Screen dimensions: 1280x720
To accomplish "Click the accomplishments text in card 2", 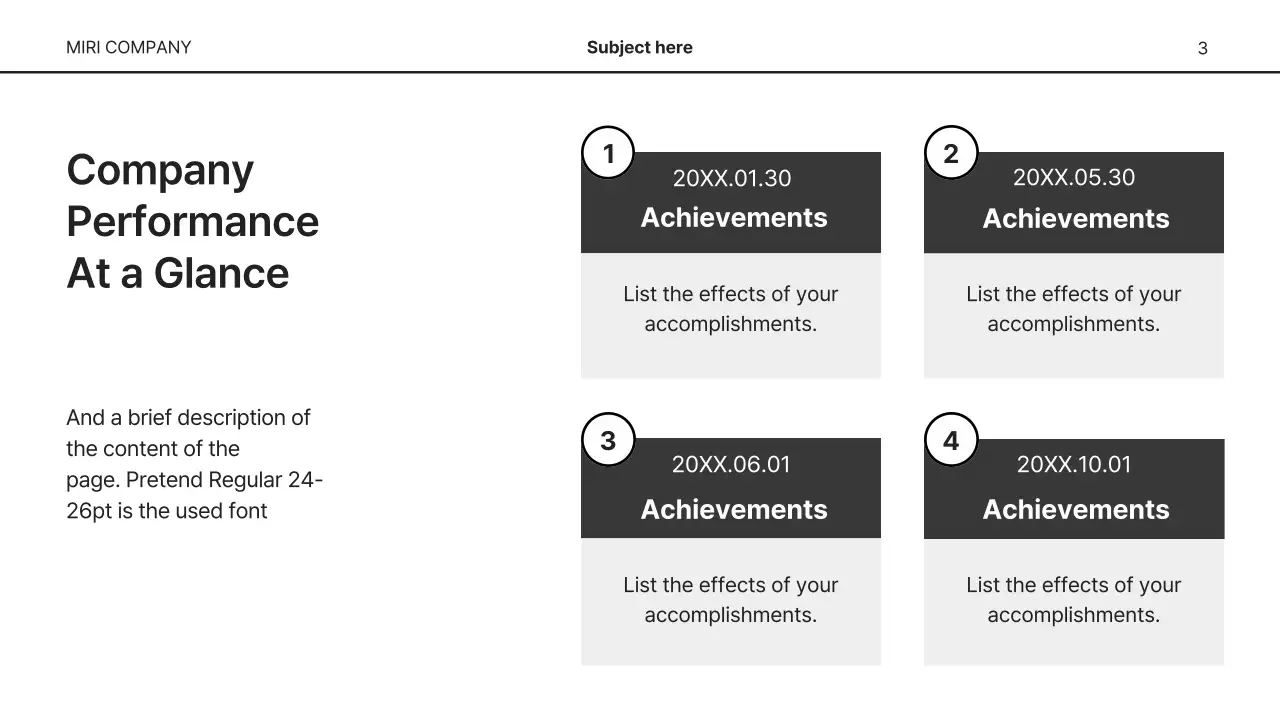I will [x=1073, y=309].
